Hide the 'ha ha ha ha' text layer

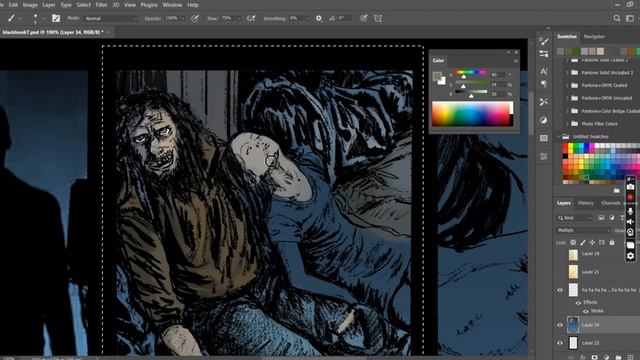click(x=560, y=290)
